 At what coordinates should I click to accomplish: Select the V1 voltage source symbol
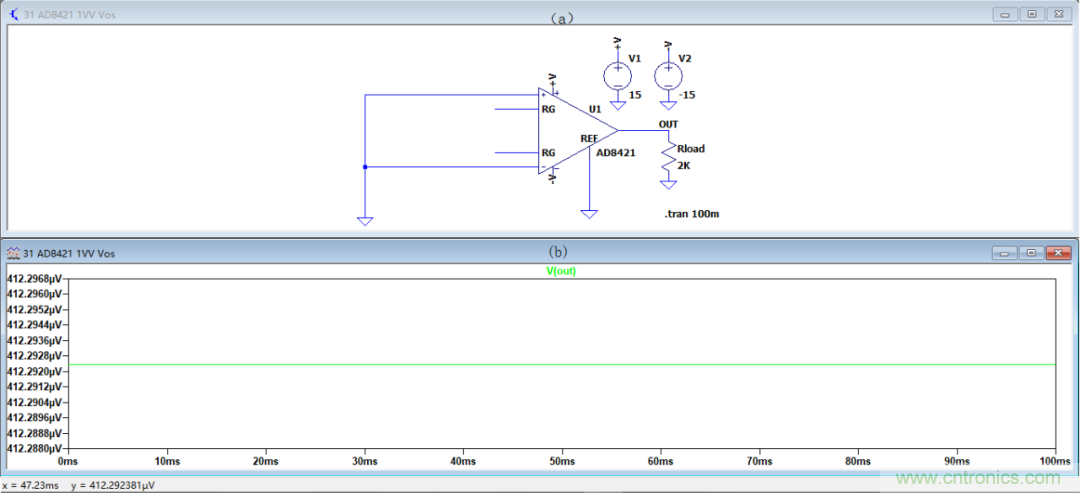tap(618, 75)
